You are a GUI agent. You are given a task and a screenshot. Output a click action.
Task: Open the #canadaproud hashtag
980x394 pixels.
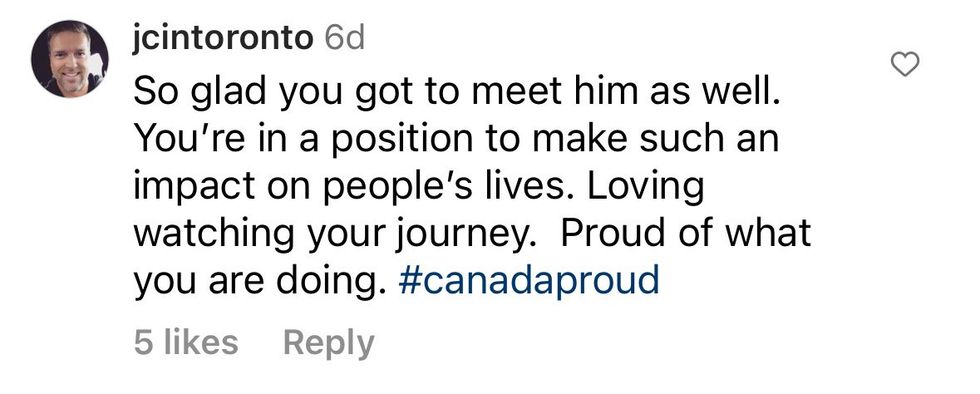[x=529, y=280]
